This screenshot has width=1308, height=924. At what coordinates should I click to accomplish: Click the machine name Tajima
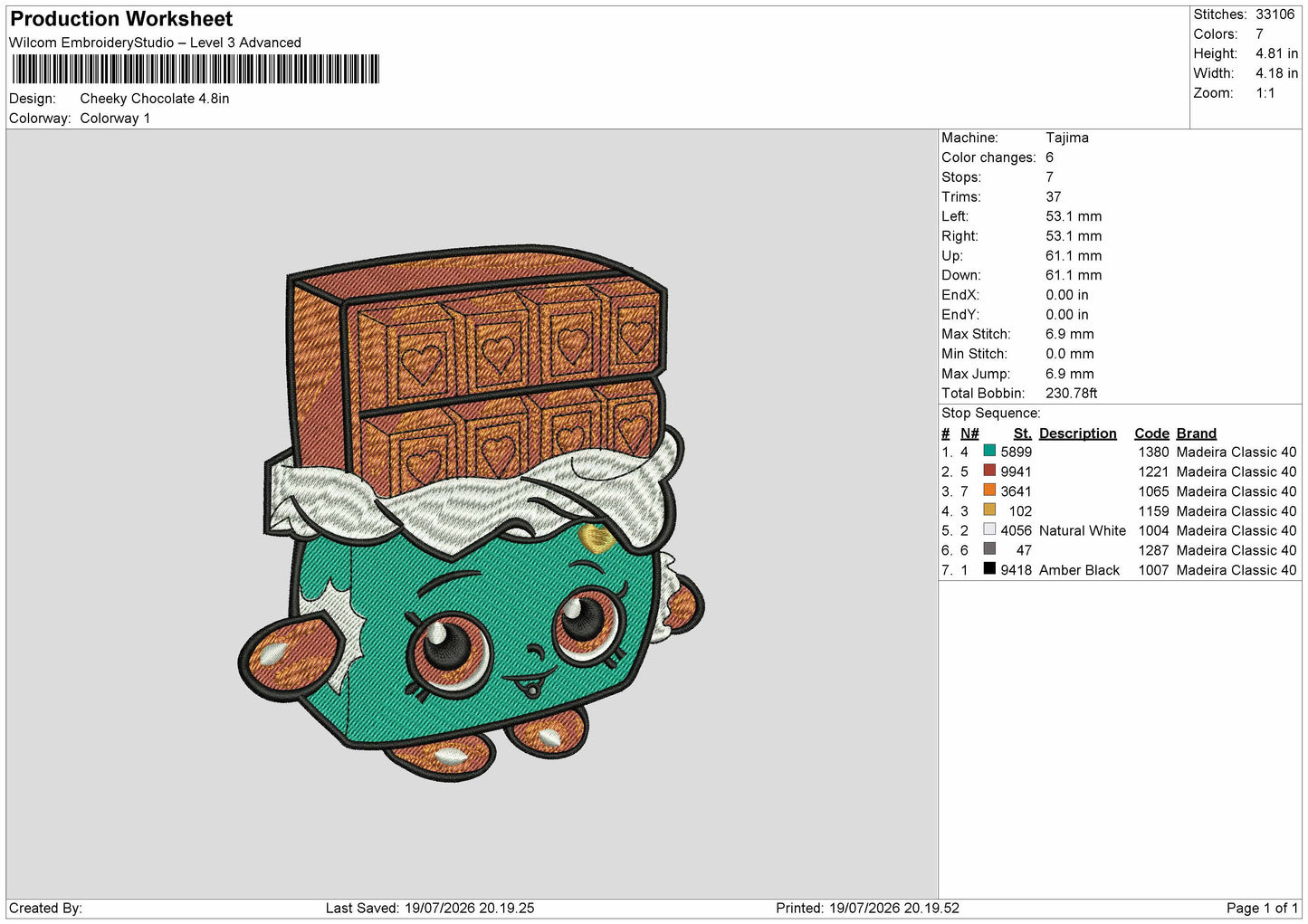1067,138
